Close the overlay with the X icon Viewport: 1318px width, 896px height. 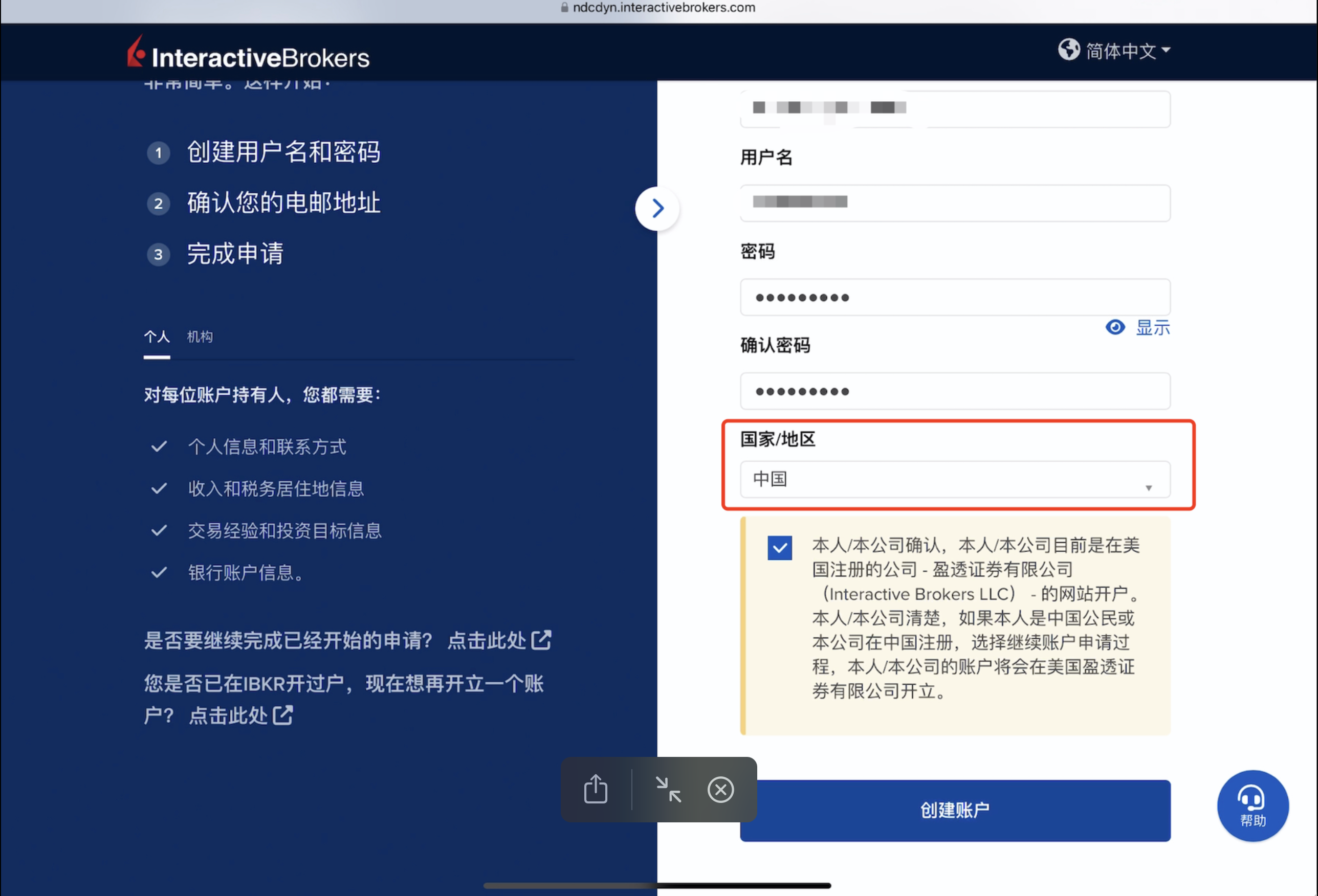[x=721, y=790]
